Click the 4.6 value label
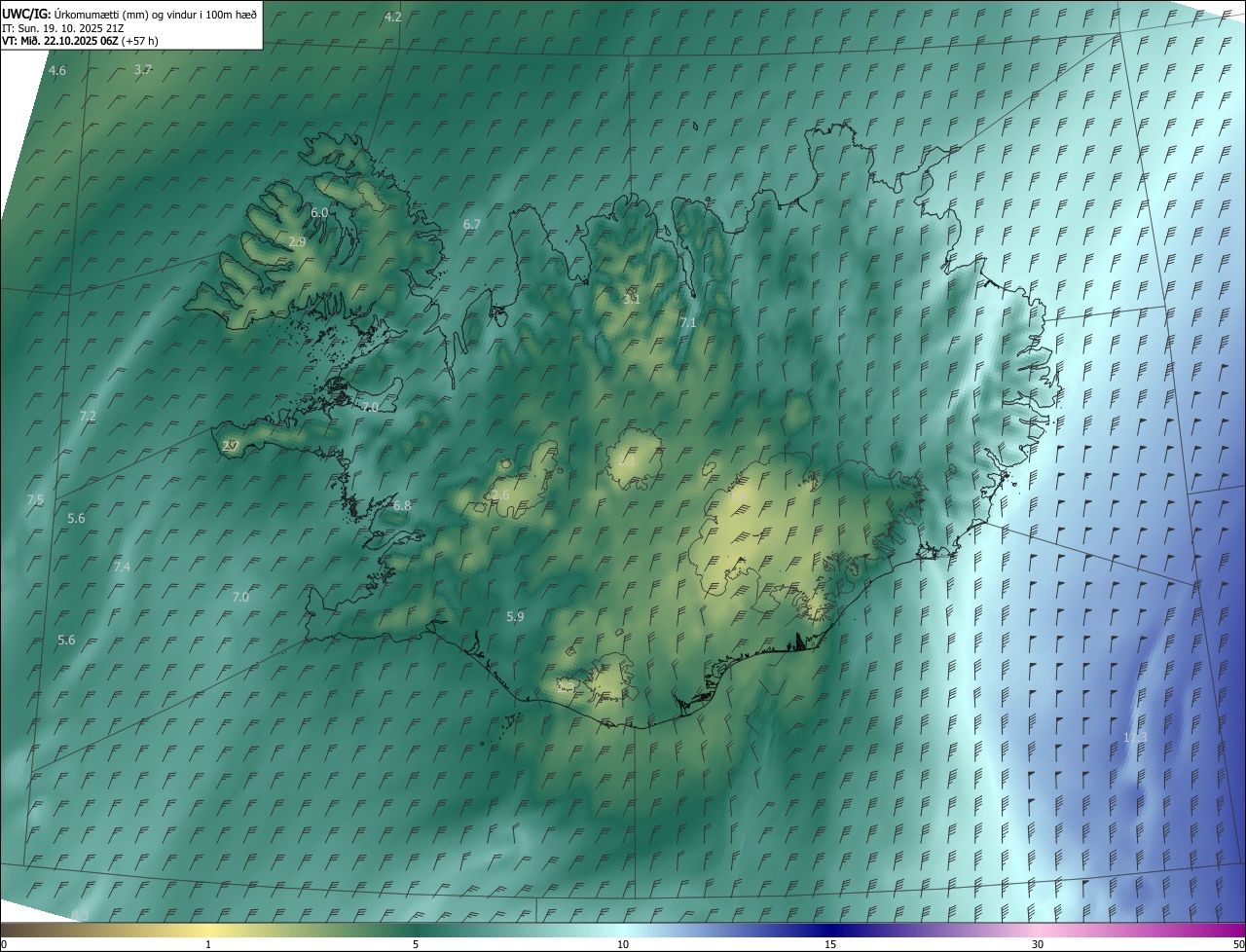The image size is (1246, 952). (57, 70)
